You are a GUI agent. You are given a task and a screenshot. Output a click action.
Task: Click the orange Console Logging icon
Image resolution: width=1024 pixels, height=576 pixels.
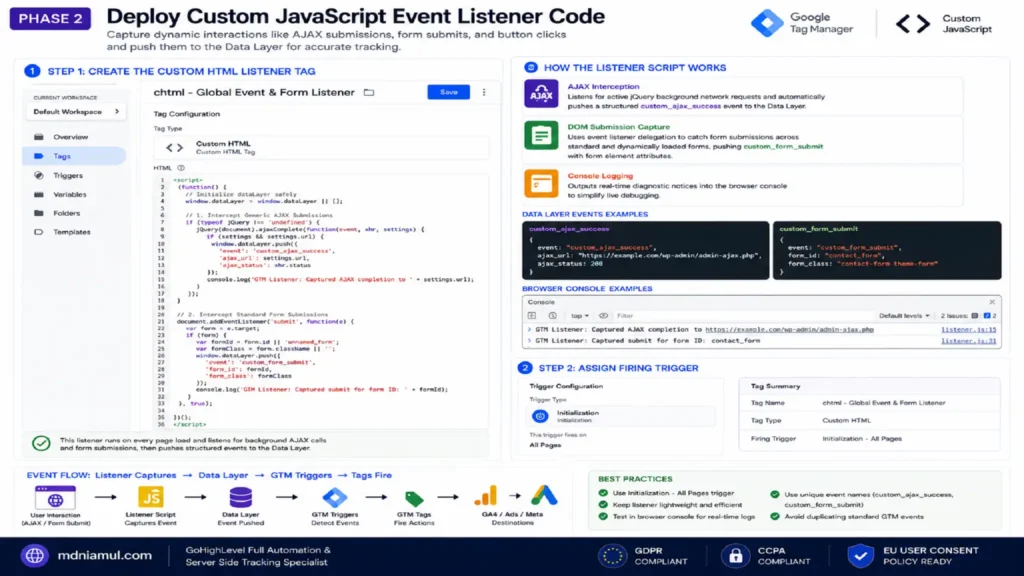click(541, 184)
